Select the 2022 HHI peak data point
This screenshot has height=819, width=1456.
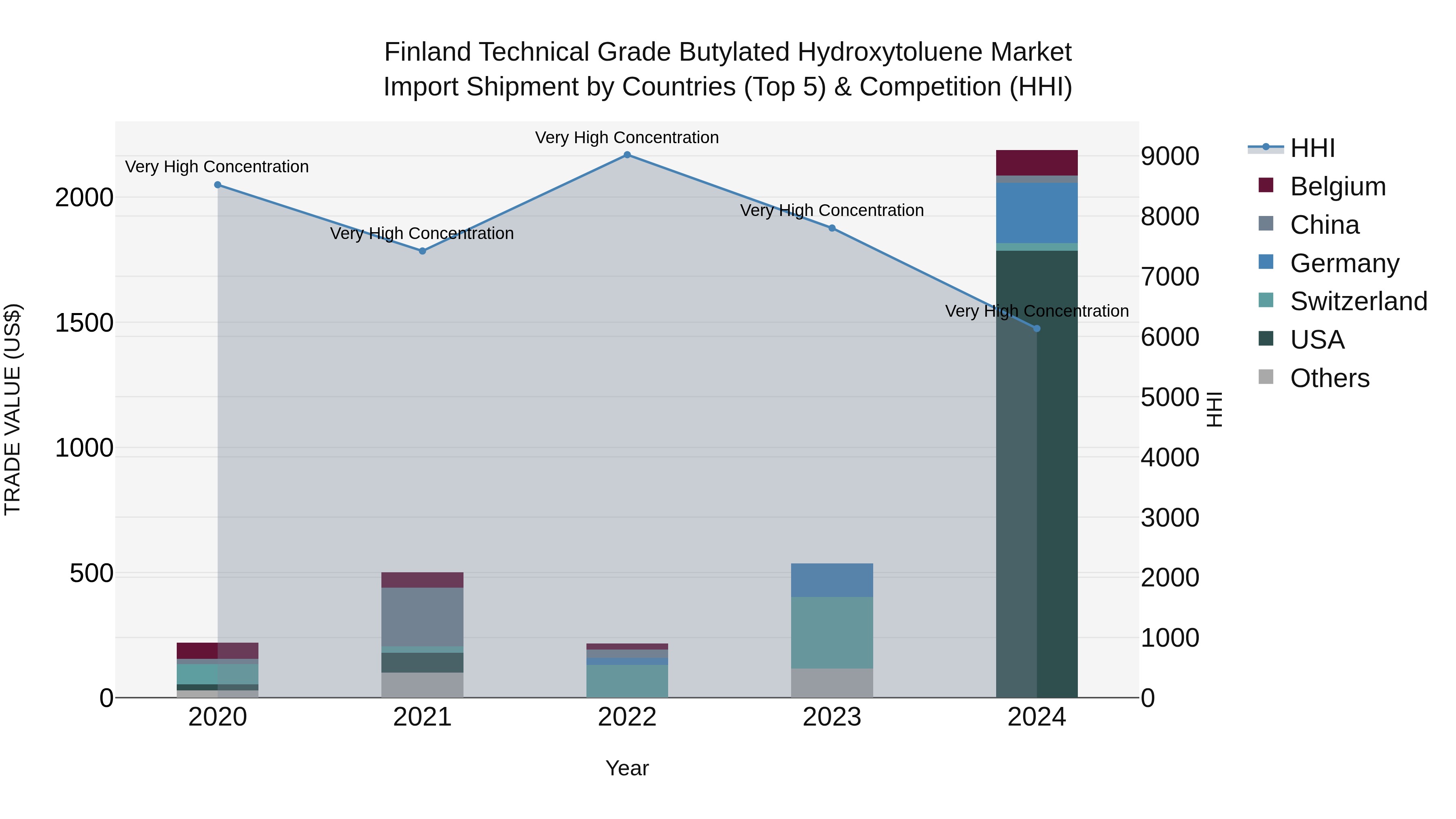[627, 155]
